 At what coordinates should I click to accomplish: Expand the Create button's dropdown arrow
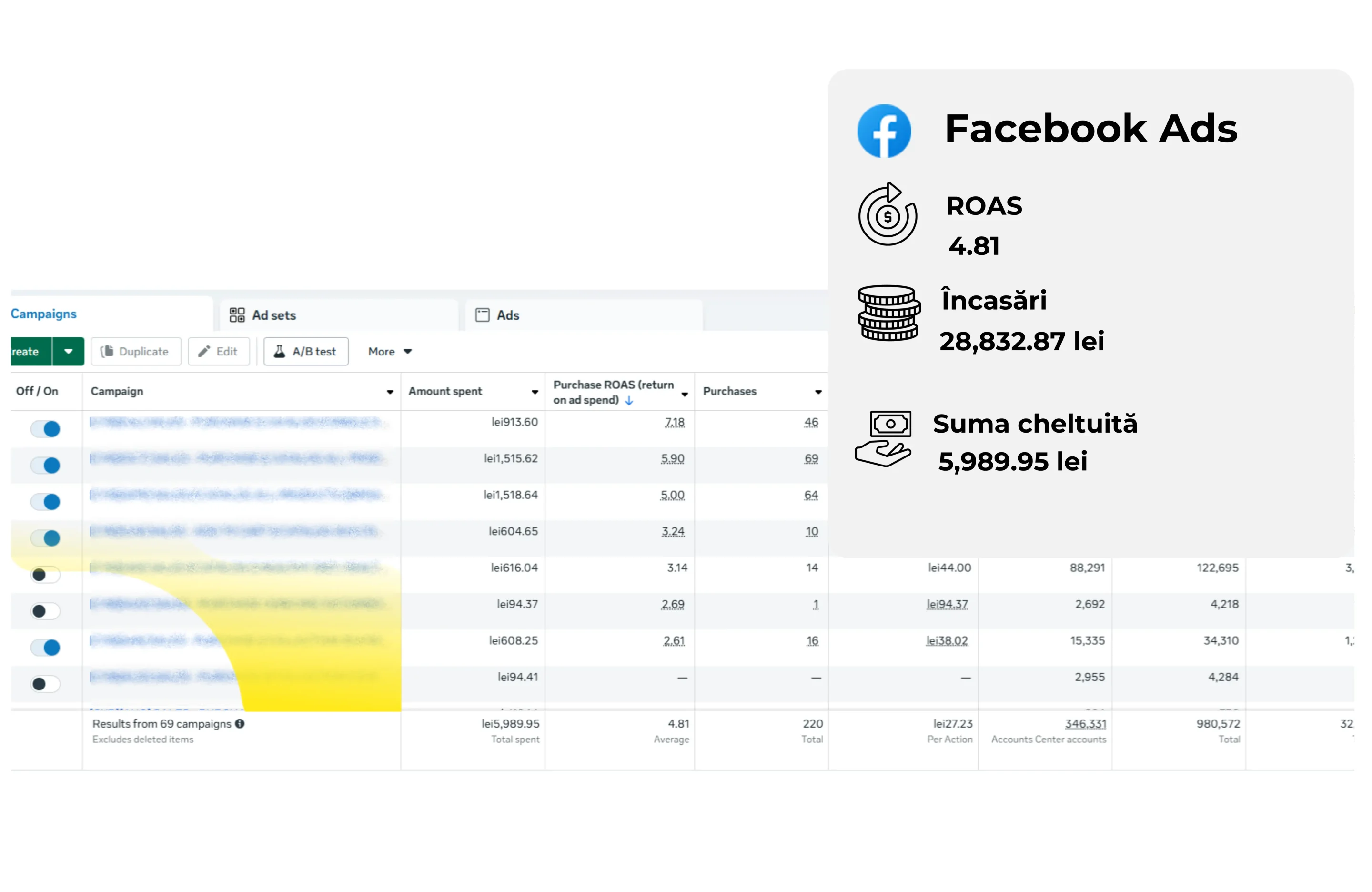coord(69,351)
